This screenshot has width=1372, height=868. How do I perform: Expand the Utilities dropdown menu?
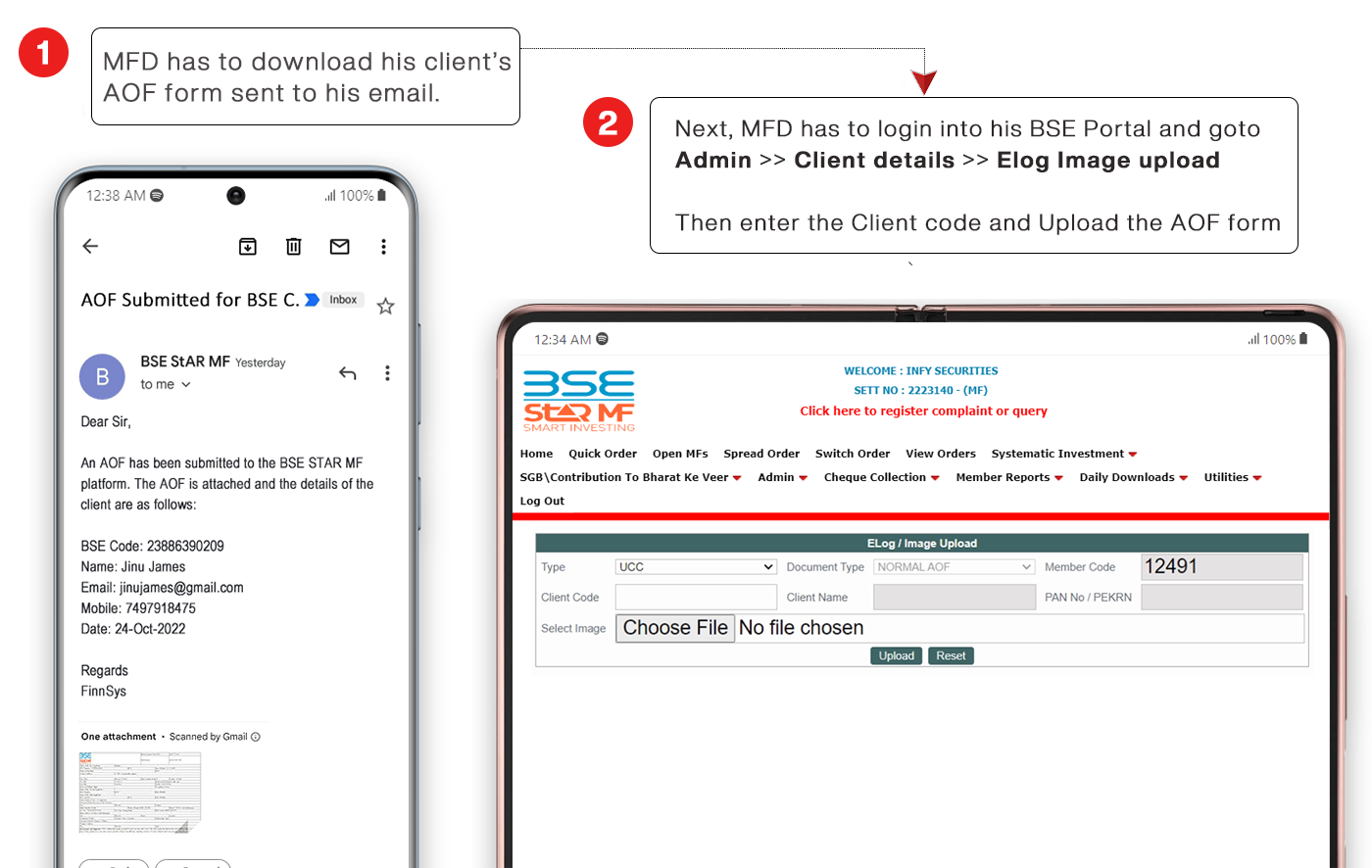1233,477
